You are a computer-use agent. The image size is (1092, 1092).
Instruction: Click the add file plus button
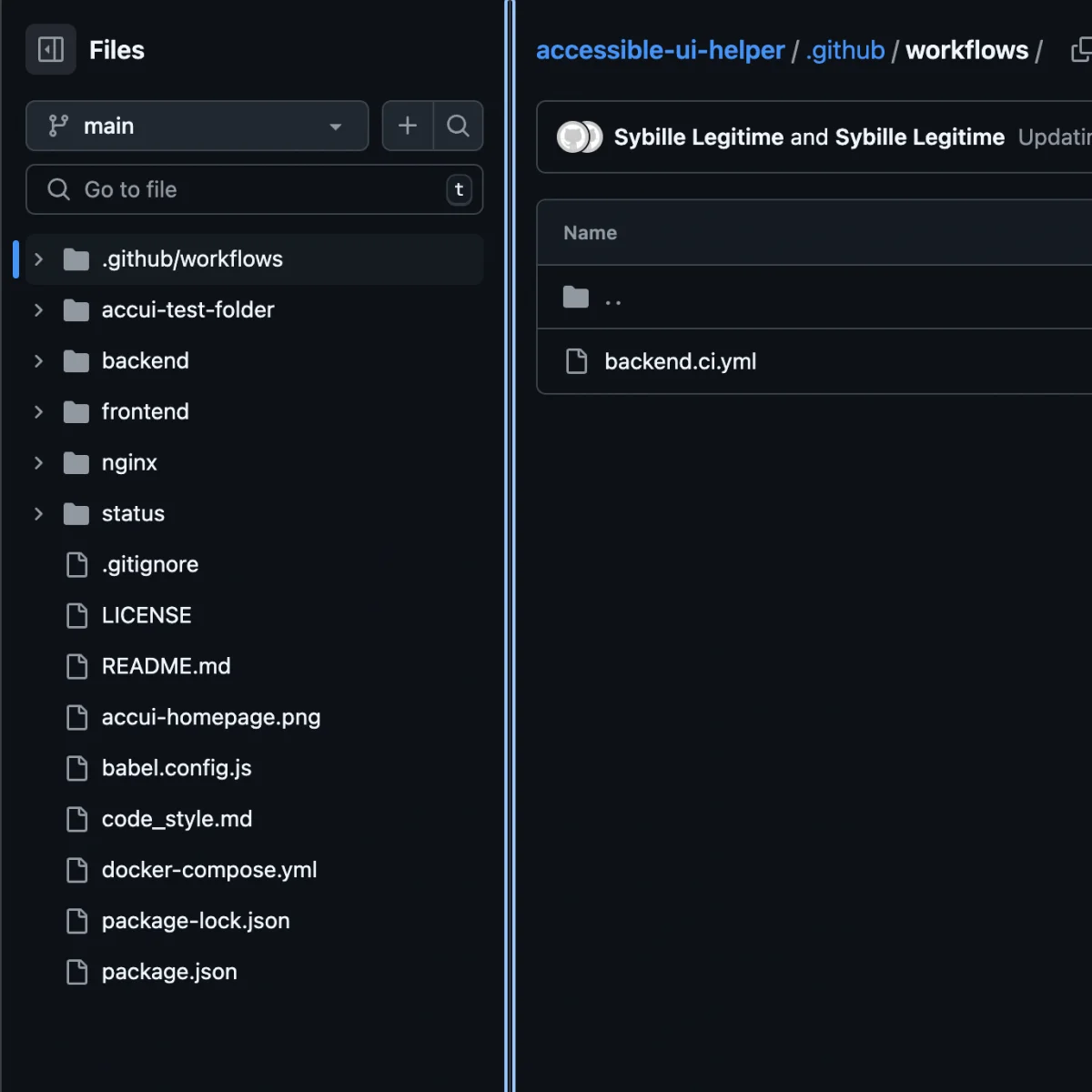pyautogui.click(x=408, y=126)
